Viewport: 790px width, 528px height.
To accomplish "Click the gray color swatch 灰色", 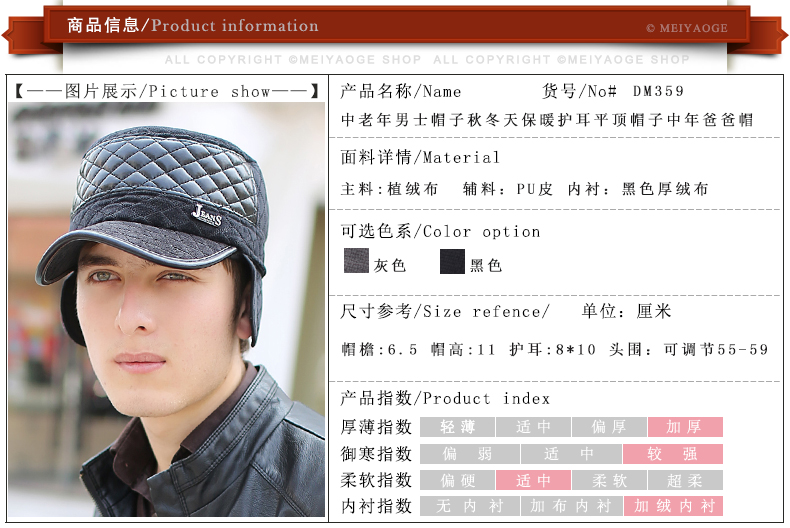I will pyautogui.click(x=356, y=261).
